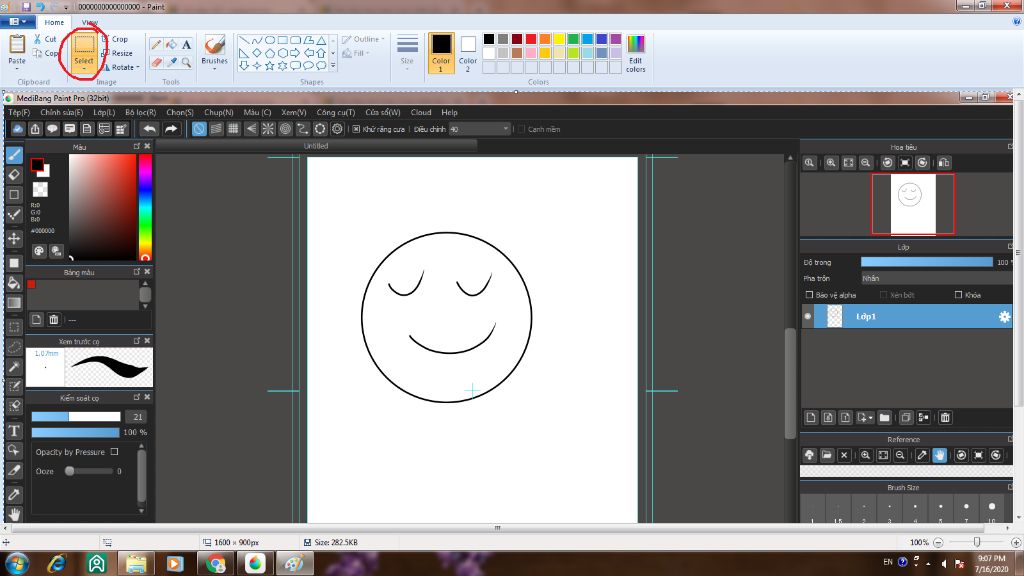Select the Eraser tool in MediBang toolbar

point(14,174)
